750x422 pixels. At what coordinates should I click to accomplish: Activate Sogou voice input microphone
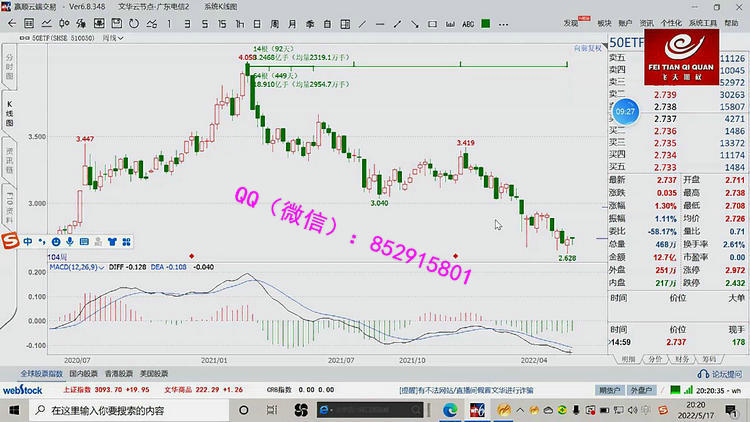pos(70,241)
